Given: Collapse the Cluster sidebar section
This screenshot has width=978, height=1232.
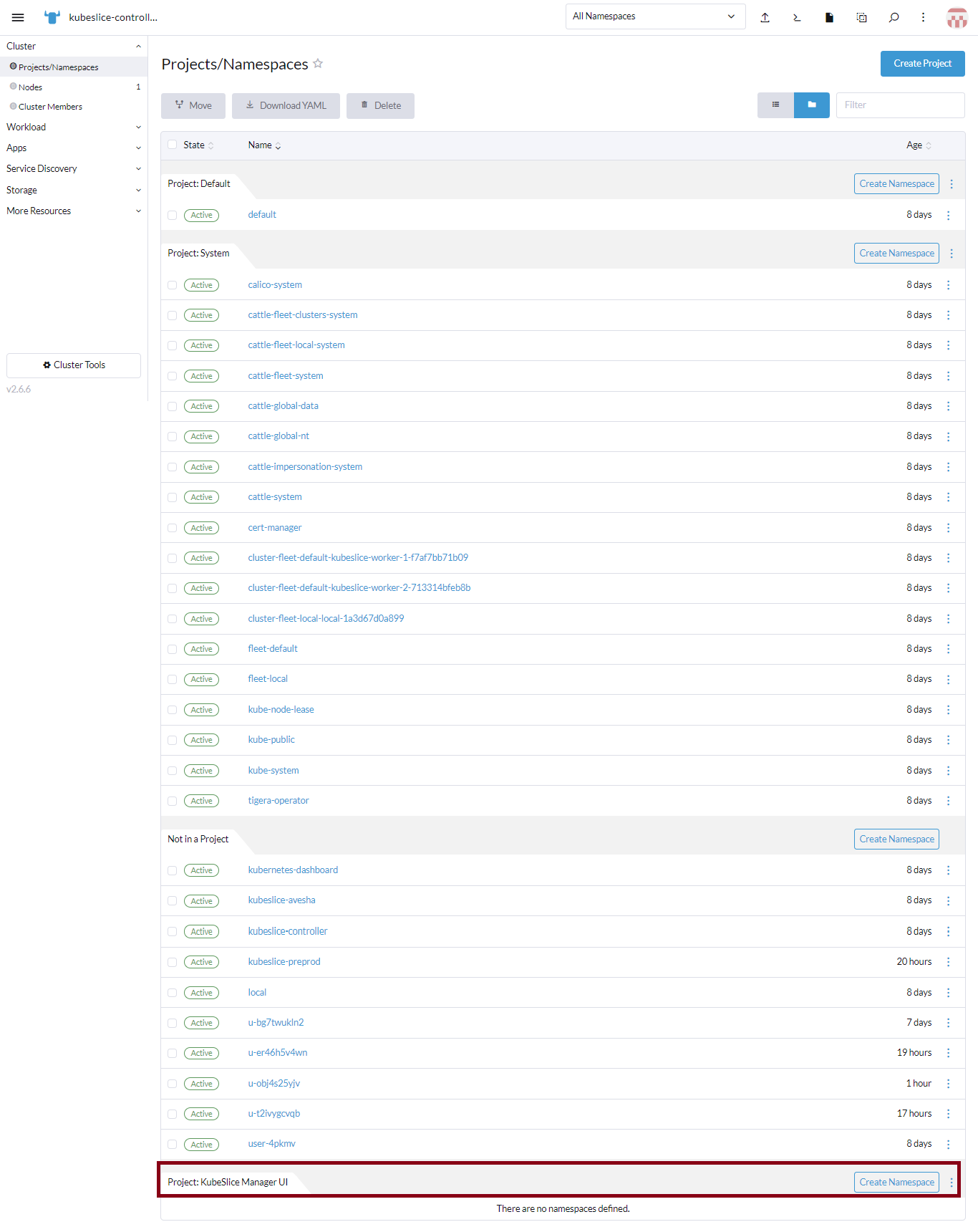Looking at the screenshot, I should (138, 47).
